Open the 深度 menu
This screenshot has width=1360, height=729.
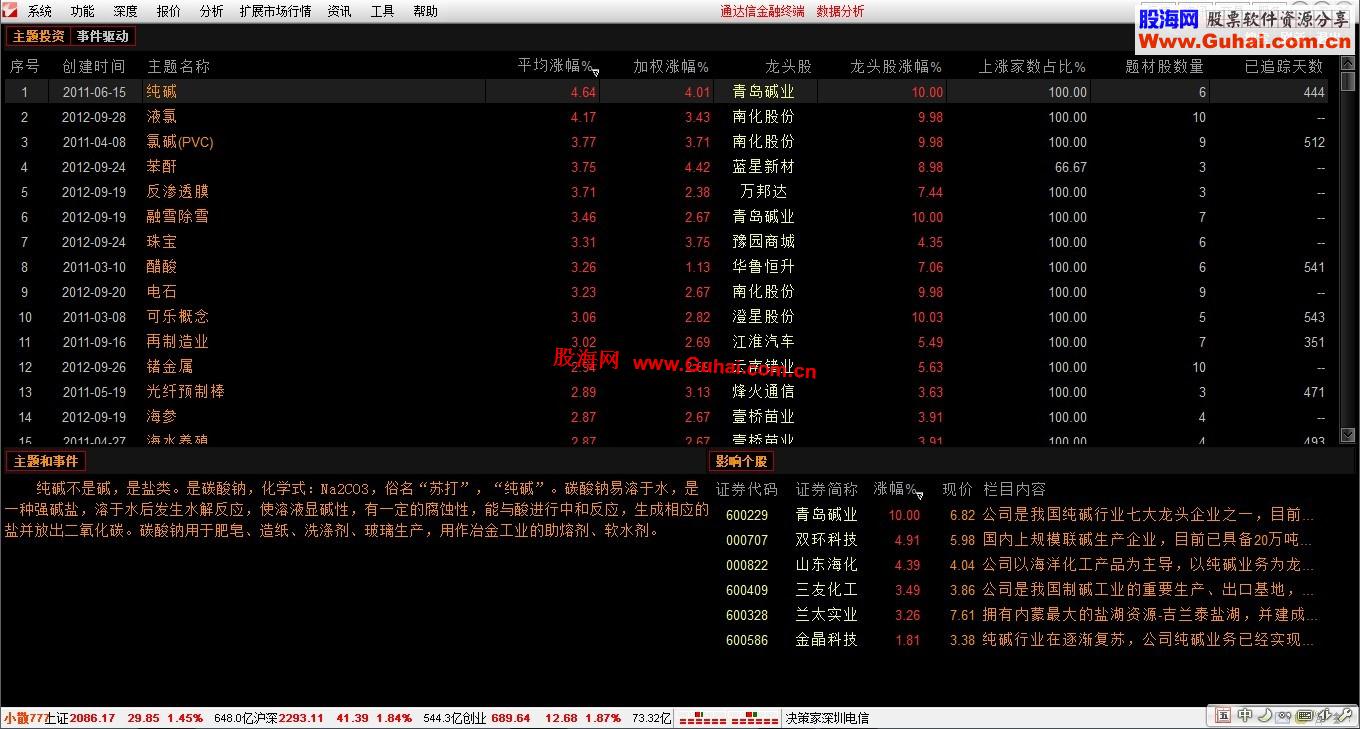126,11
